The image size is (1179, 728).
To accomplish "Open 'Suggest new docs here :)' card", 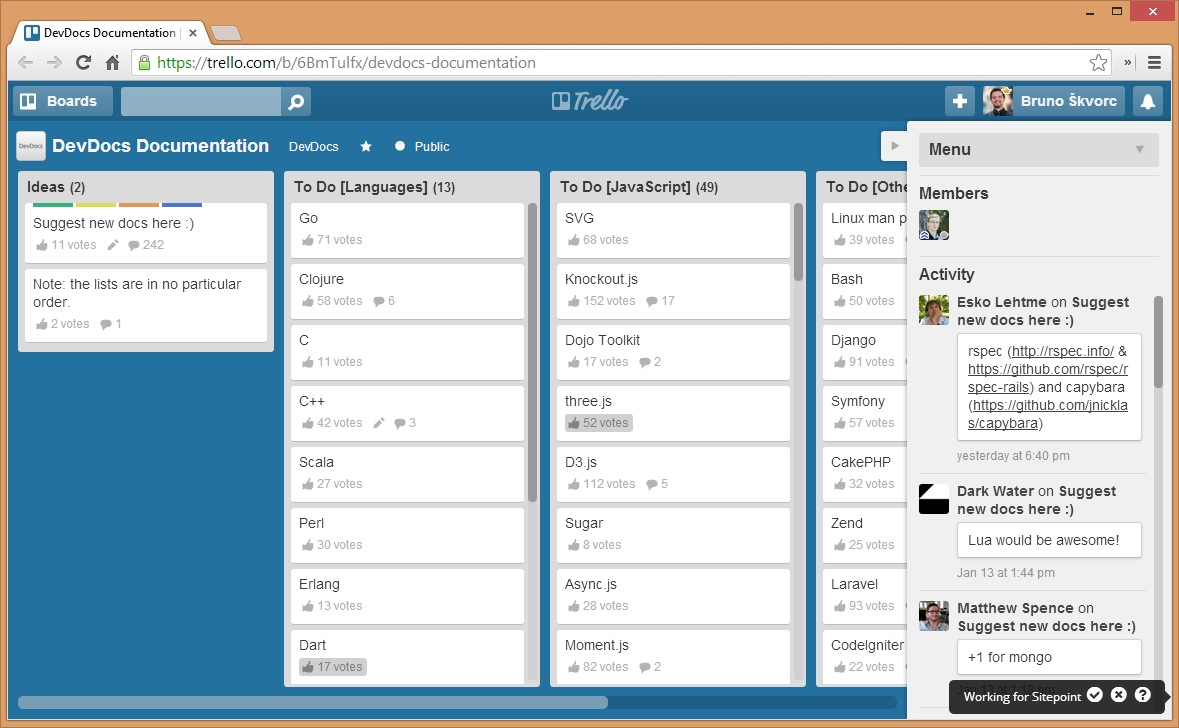I will click(x=146, y=232).
